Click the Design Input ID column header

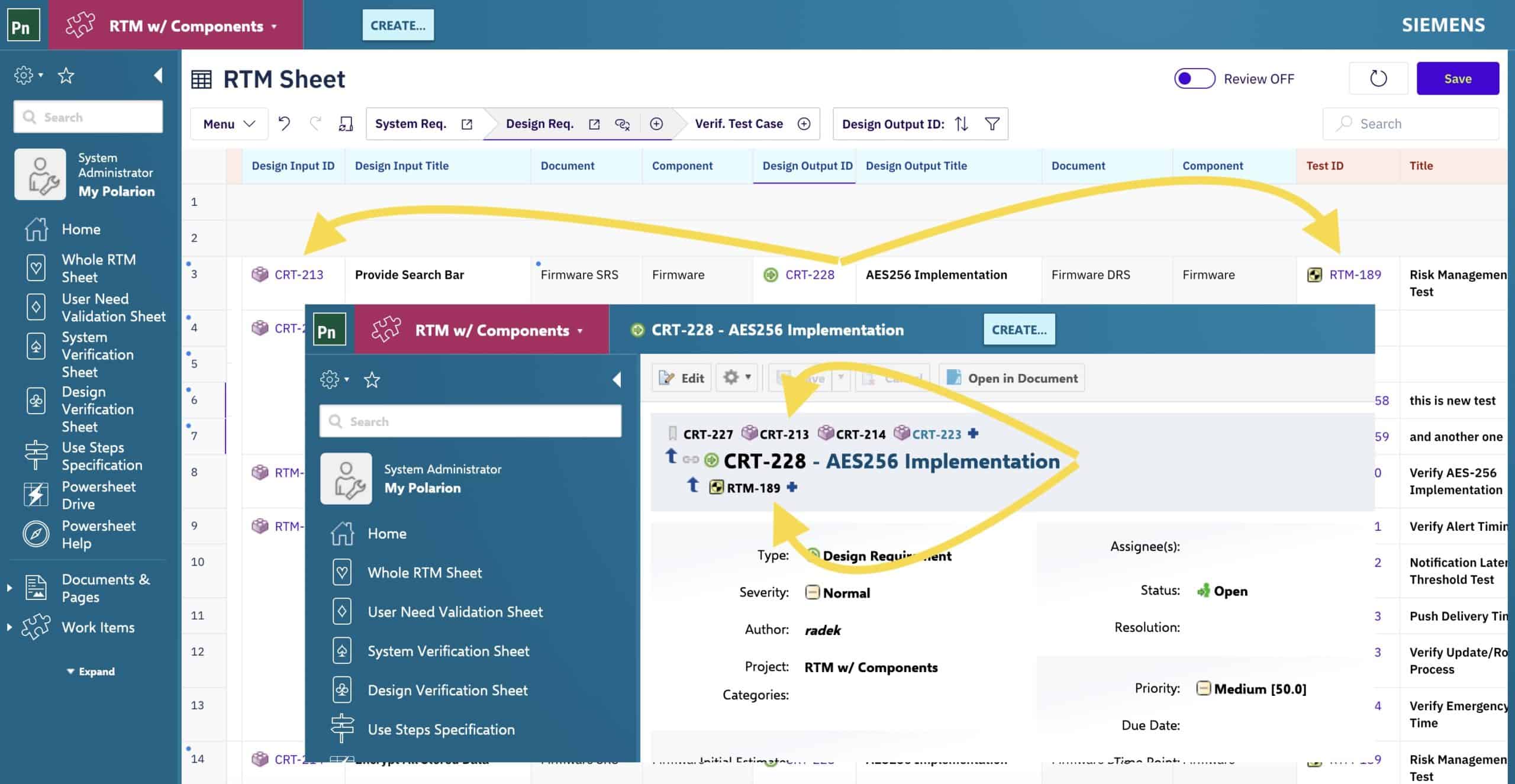(x=293, y=166)
